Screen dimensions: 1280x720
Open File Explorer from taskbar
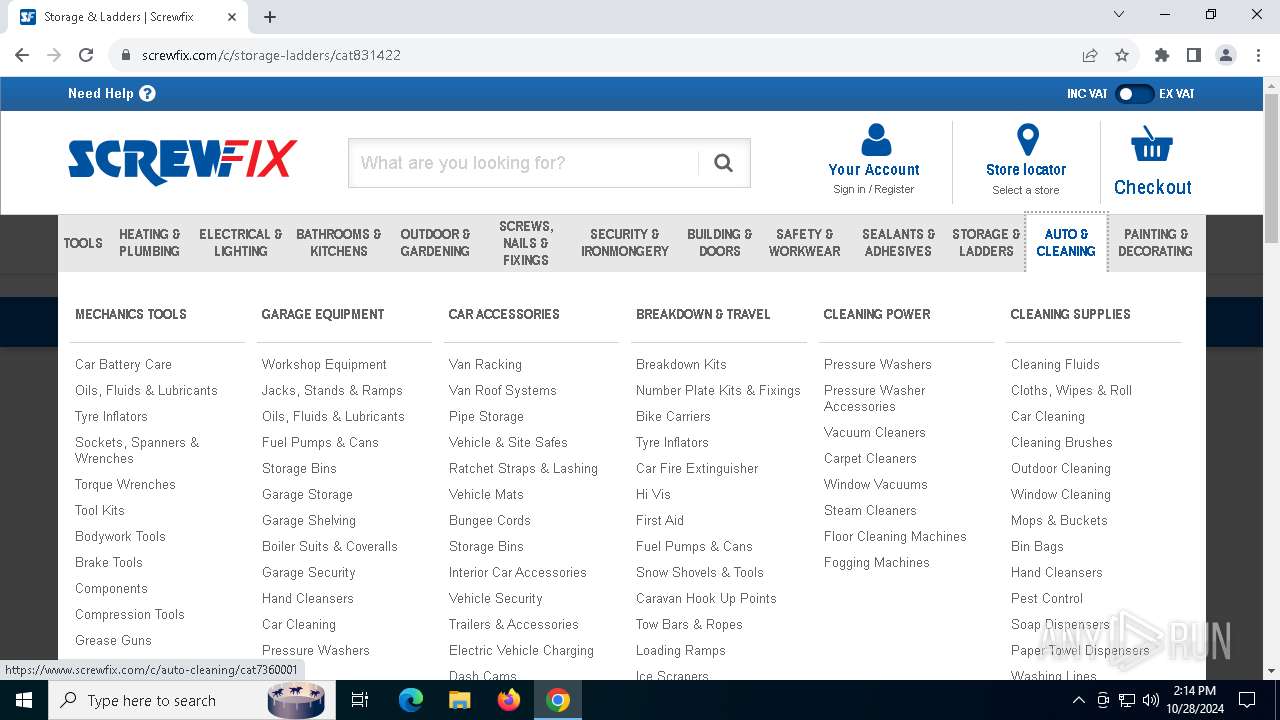coord(459,700)
